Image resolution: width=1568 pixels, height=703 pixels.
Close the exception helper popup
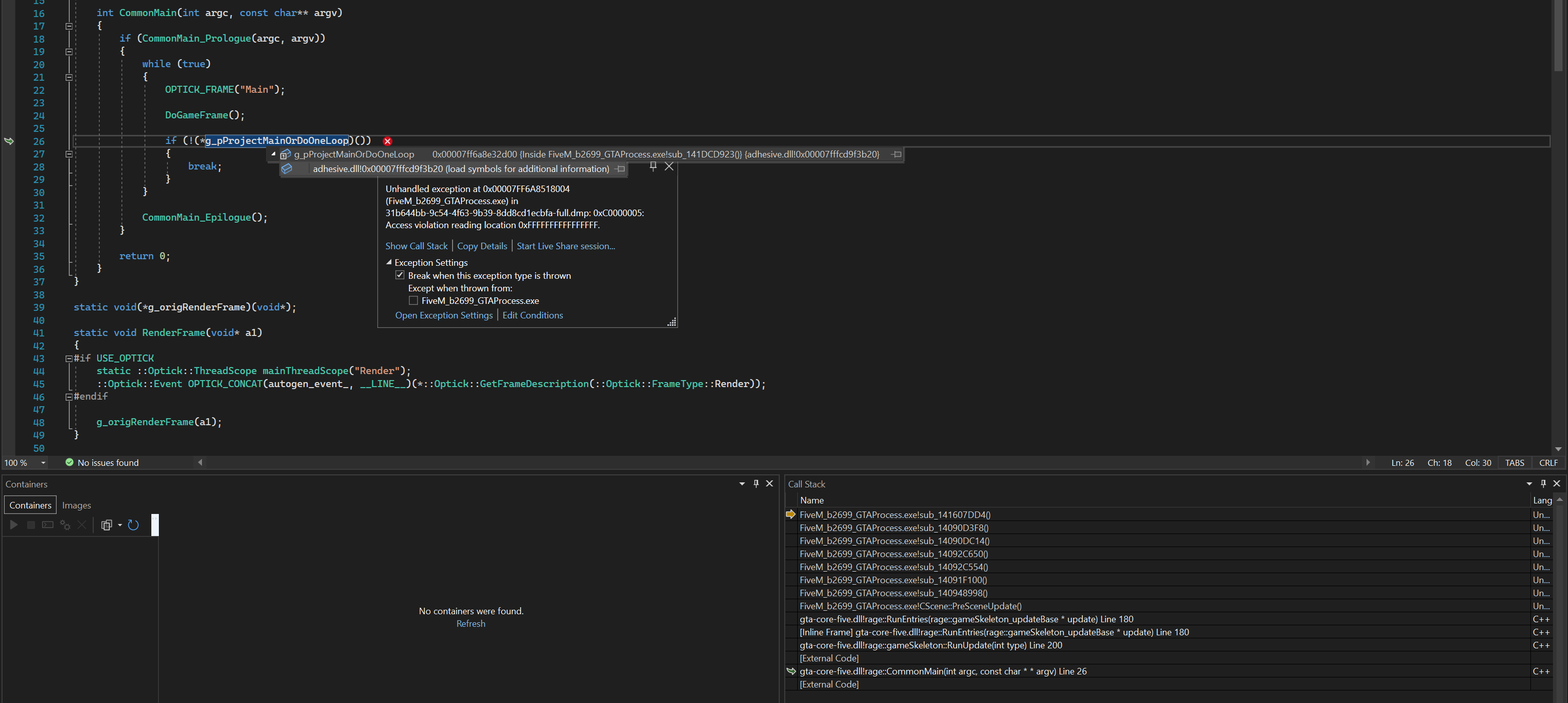click(669, 165)
